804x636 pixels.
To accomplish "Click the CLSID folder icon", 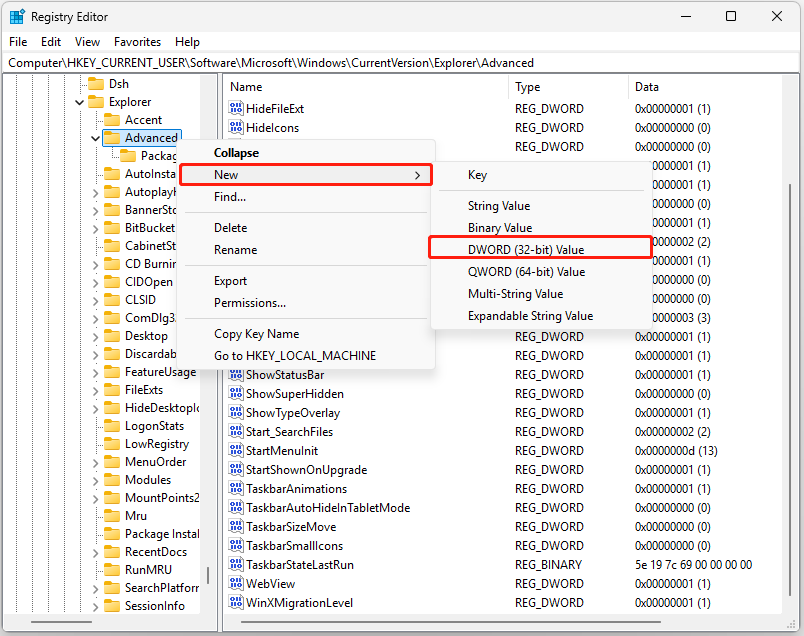I will [112, 300].
